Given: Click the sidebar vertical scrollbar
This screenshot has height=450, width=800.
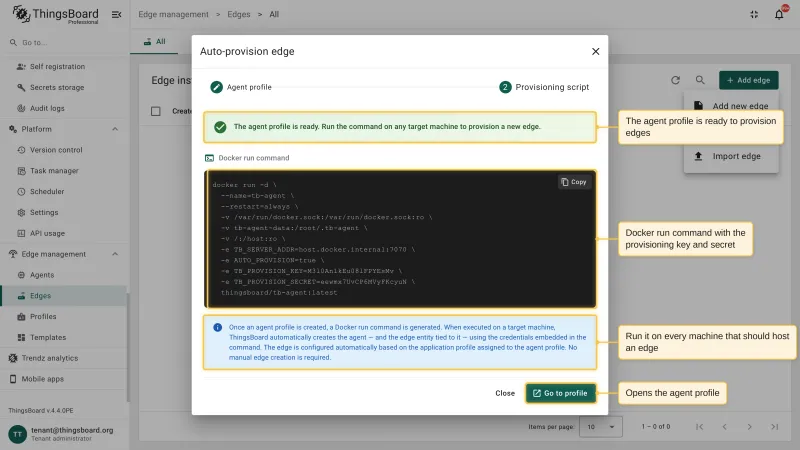Looking at the screenshot, I should [x=128, y=347].
